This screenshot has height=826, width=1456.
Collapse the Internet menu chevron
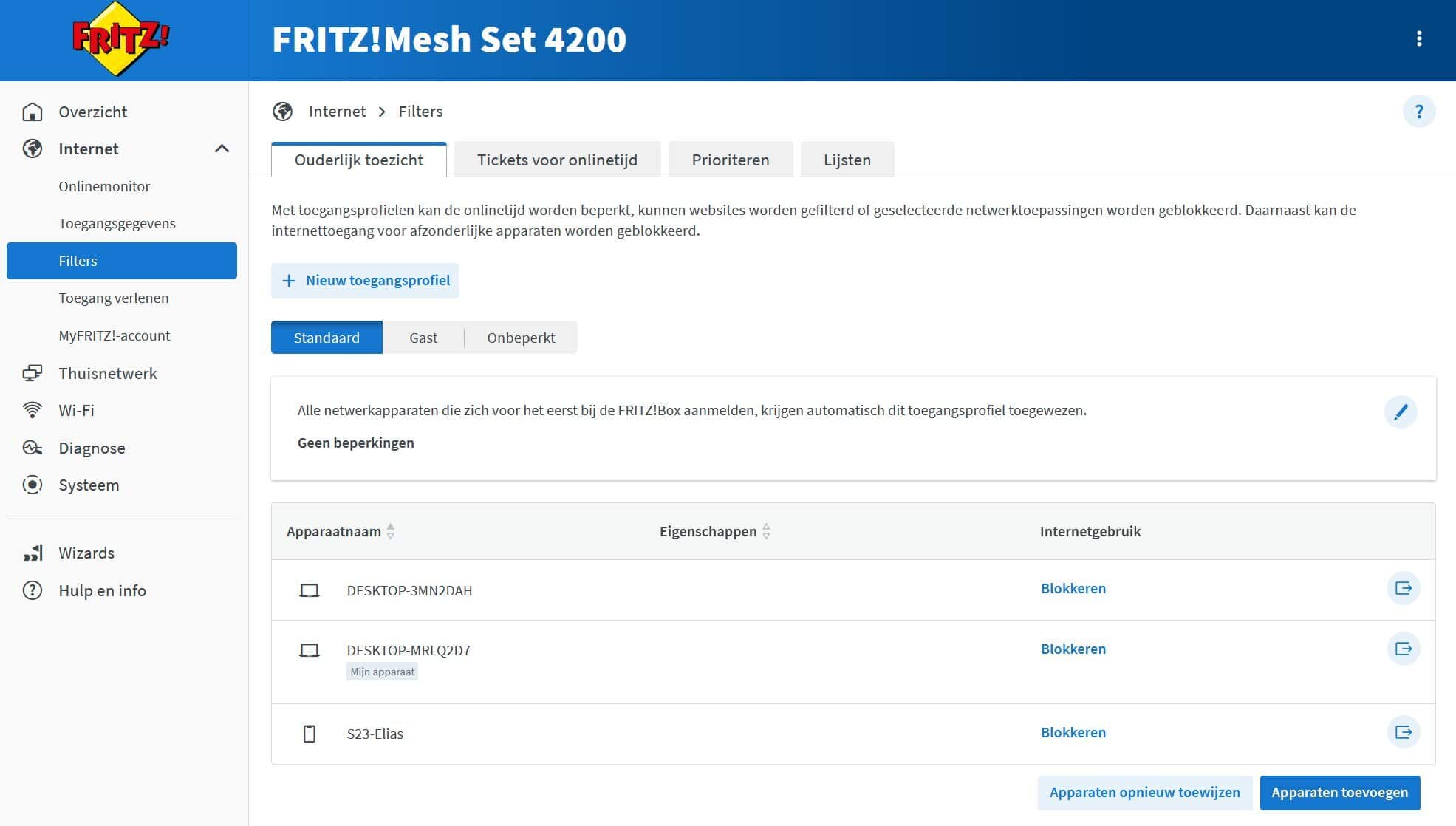(222, 149)
